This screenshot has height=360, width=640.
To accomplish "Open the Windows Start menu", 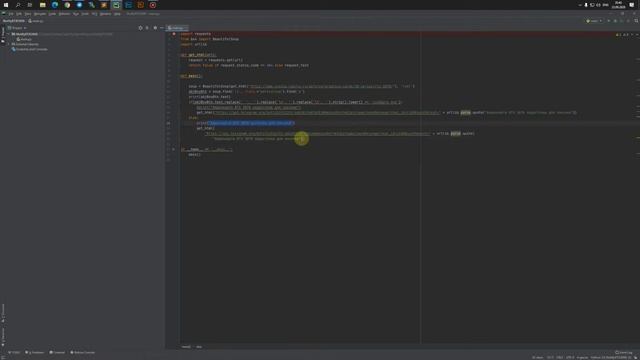I will pos(6,5).
